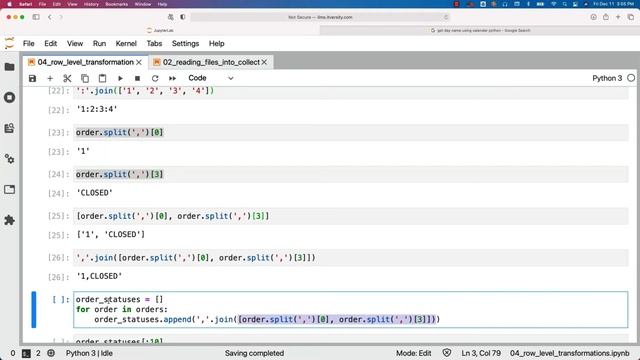Click cell 26 ','.join input

click(351, 258)
